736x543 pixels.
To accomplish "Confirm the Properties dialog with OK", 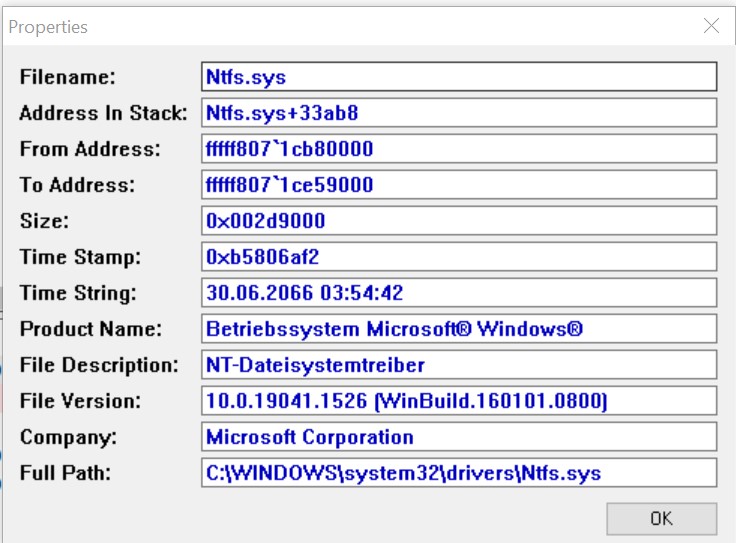I will (661, 519).
